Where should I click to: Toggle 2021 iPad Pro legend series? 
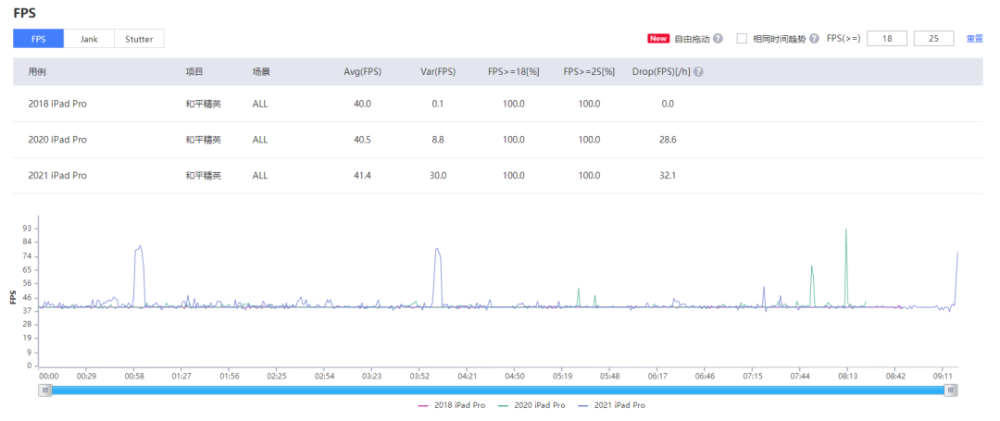click(x=611, y=405)
